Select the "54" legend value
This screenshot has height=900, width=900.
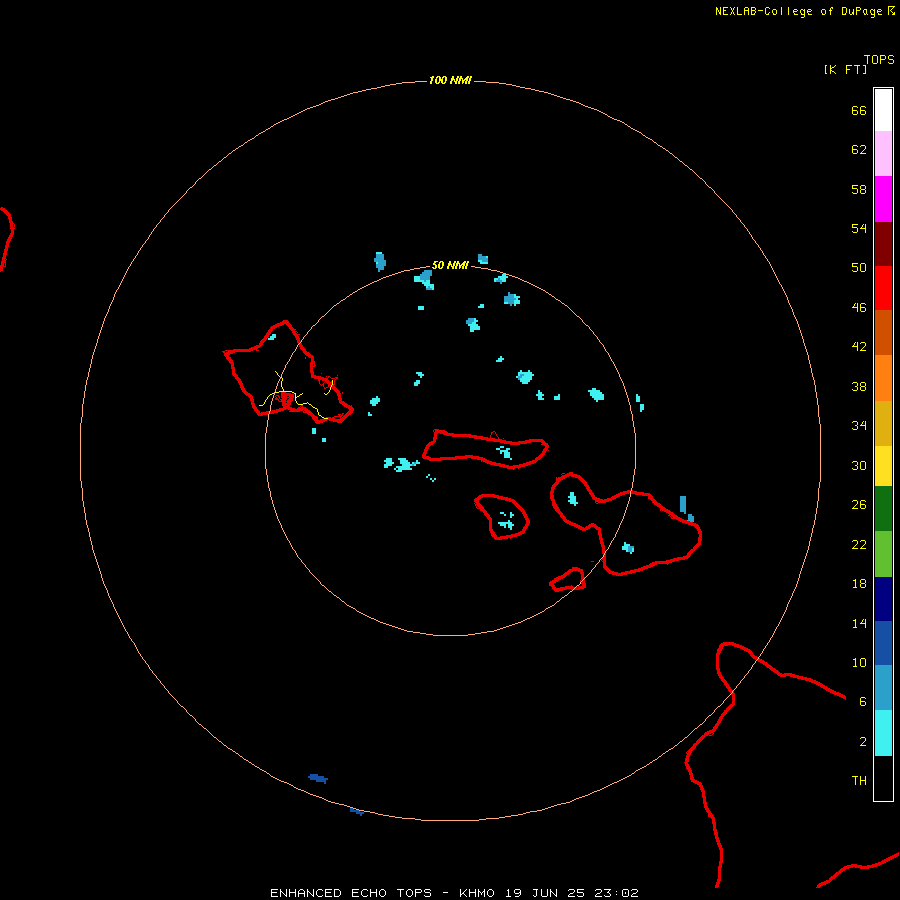click(859, 228)
